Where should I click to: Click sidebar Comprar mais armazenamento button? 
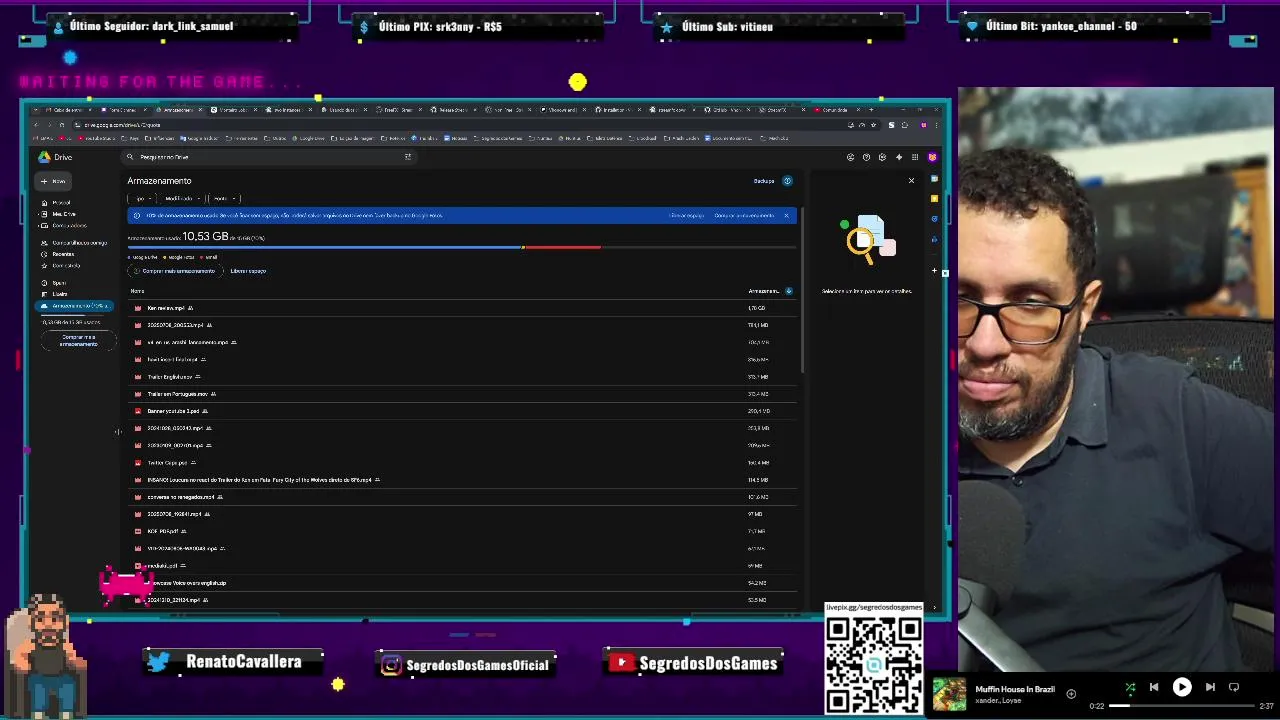[78, 340]
